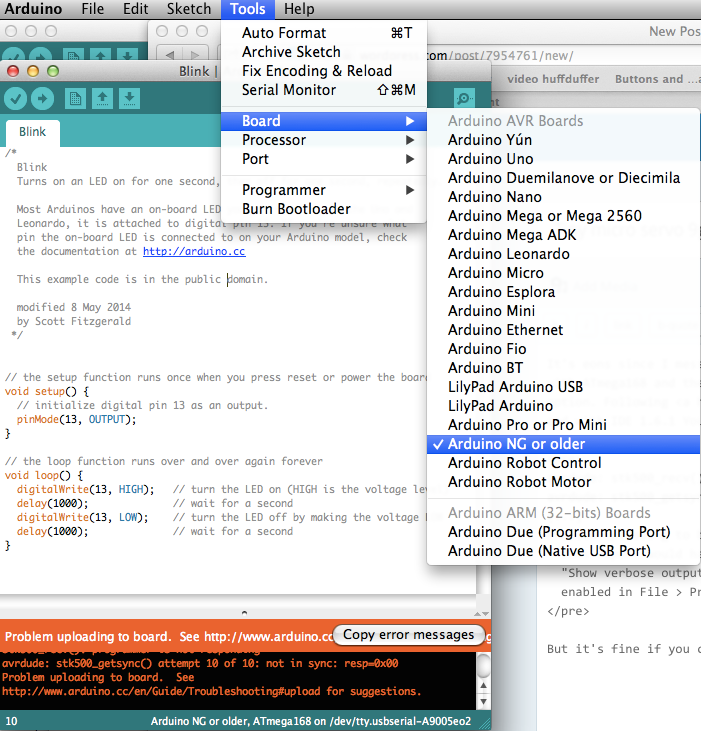This screenshot has width=701, height=731.
Task: Click the video huffduffer bookmark
Action: 553,79
